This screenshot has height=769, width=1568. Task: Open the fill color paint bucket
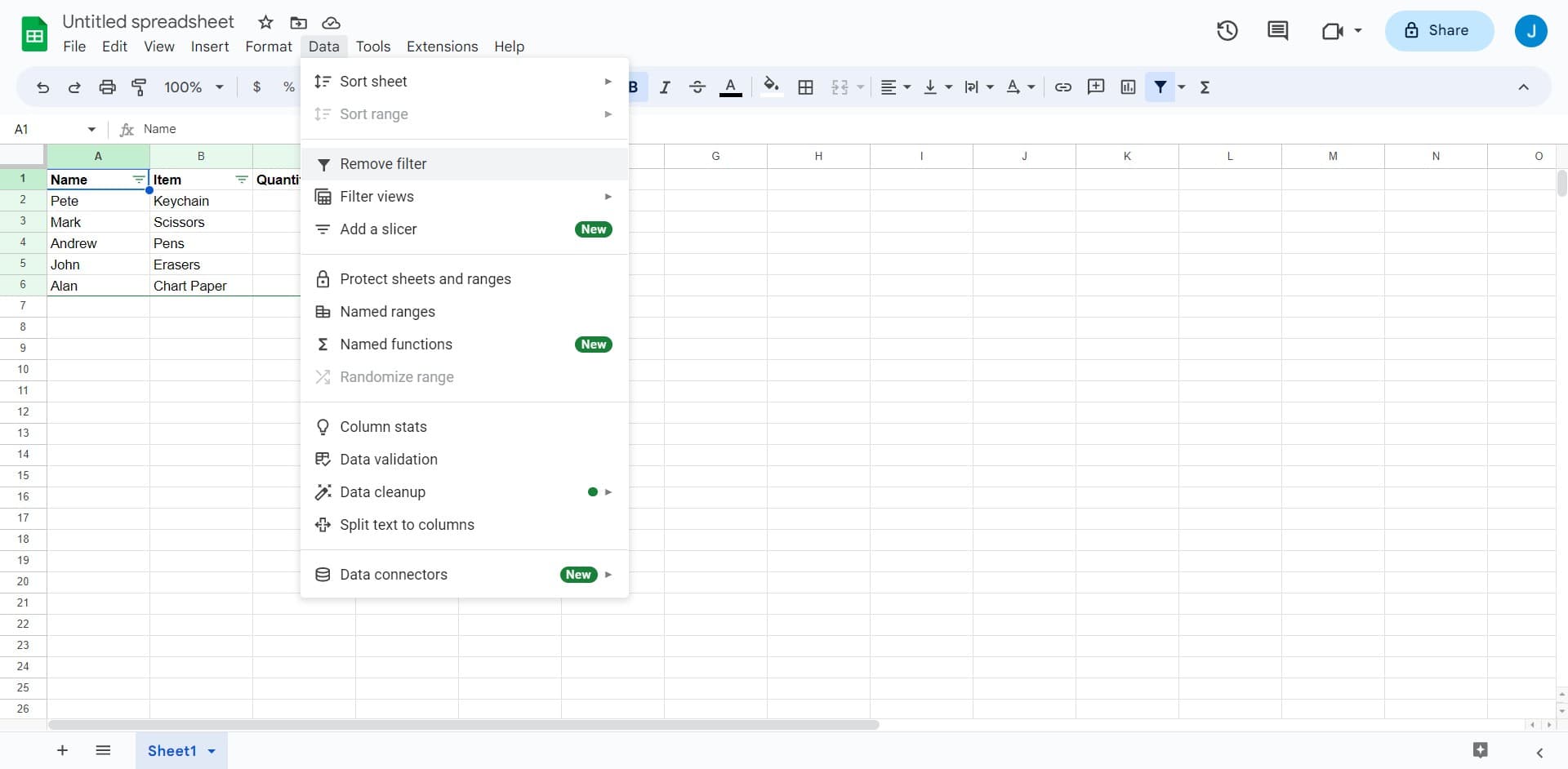pos(770,87)
